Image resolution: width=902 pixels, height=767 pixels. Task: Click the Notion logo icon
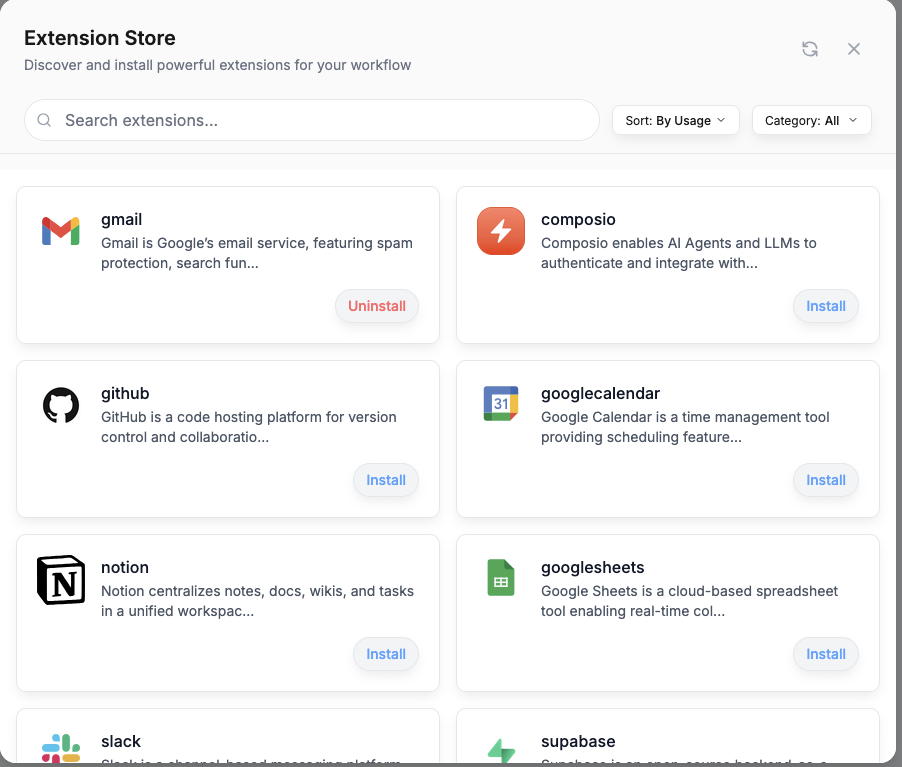tap(61, 580)
